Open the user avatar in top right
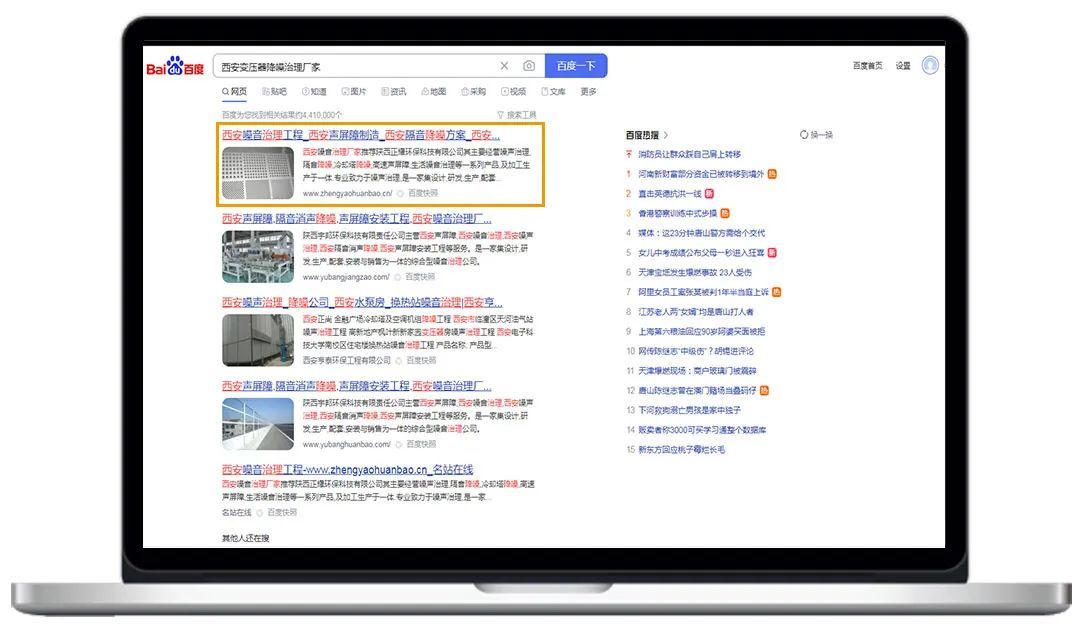The width and height of the screenshot is (1080, 628). (x=930, y=65)
